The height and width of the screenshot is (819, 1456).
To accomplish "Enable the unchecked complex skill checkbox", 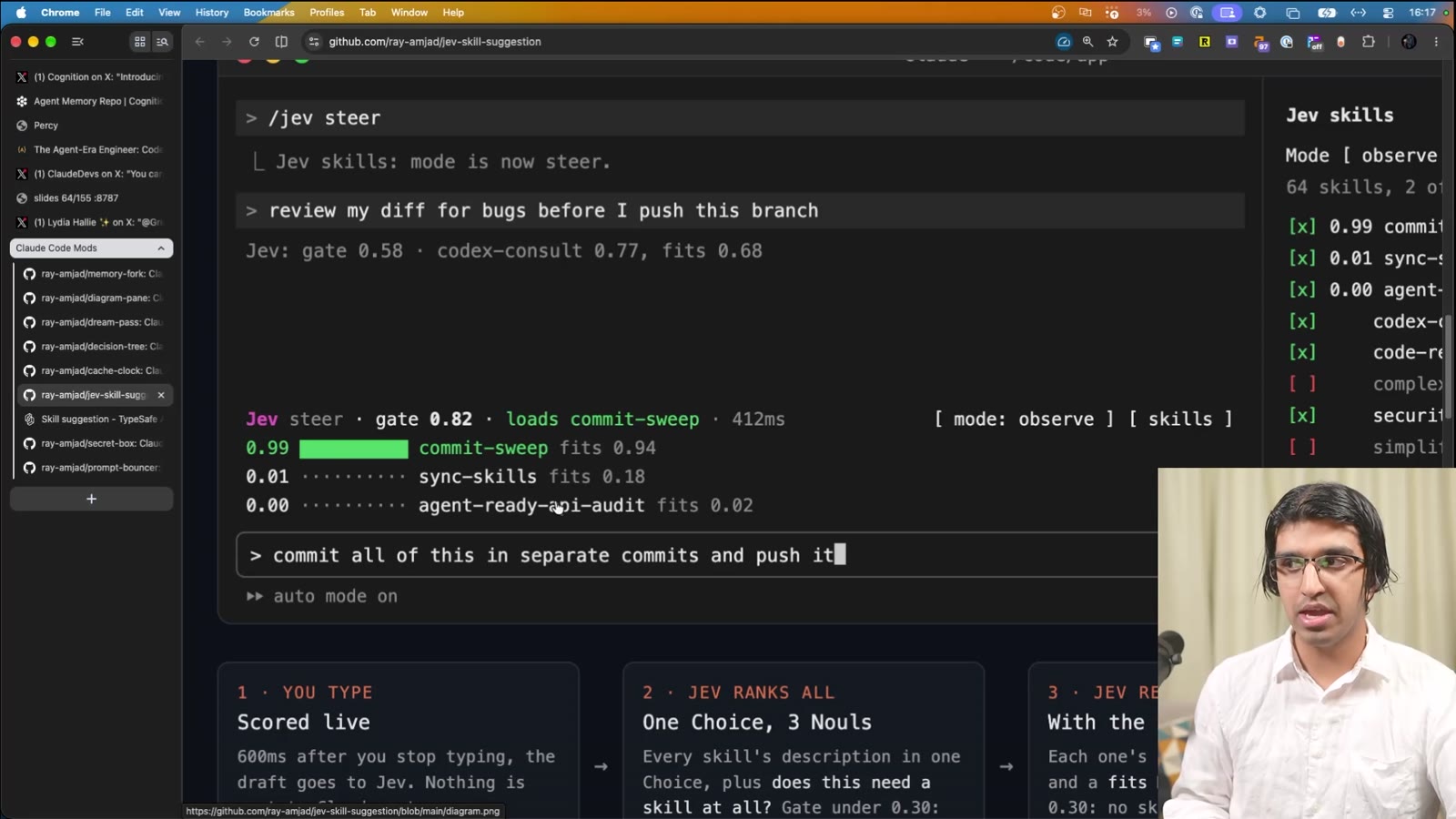I will 1302,384.
